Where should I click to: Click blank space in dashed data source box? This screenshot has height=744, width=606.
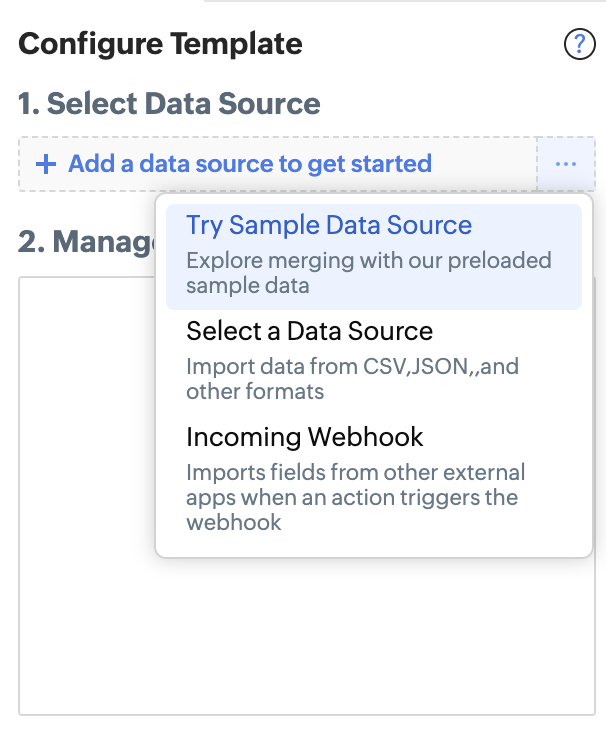tap(485, 164)
